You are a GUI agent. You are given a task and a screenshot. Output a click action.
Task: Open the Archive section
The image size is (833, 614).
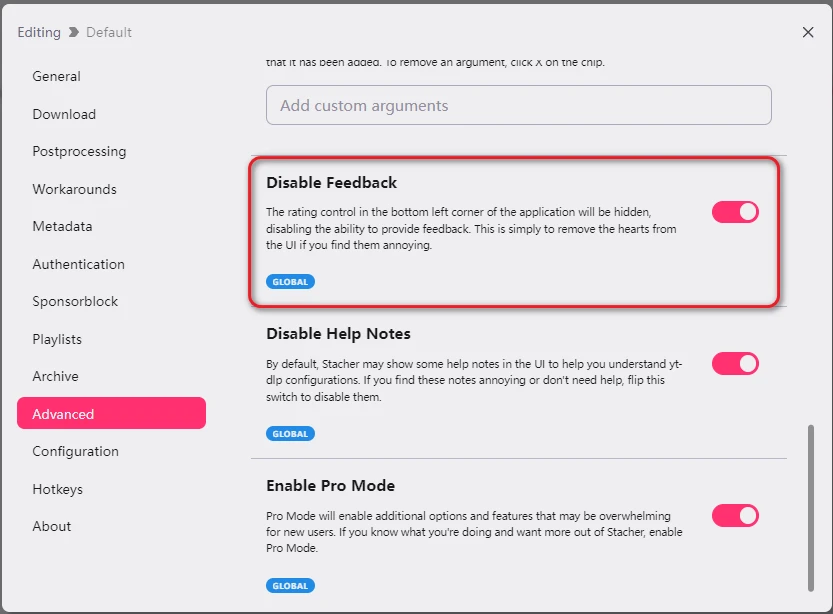click(55, 376)
